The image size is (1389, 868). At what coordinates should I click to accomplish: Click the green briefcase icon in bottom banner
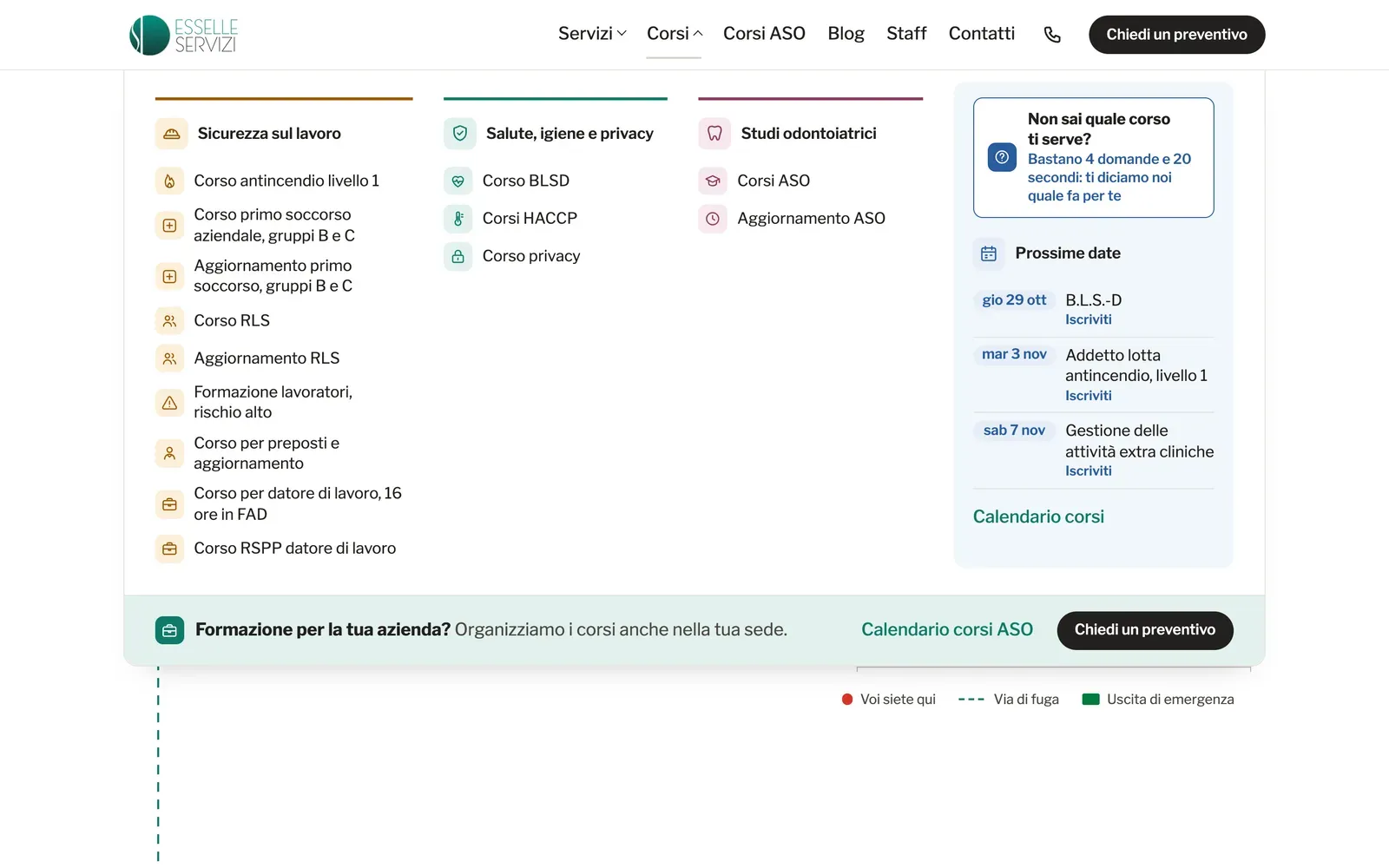point(169,631)
